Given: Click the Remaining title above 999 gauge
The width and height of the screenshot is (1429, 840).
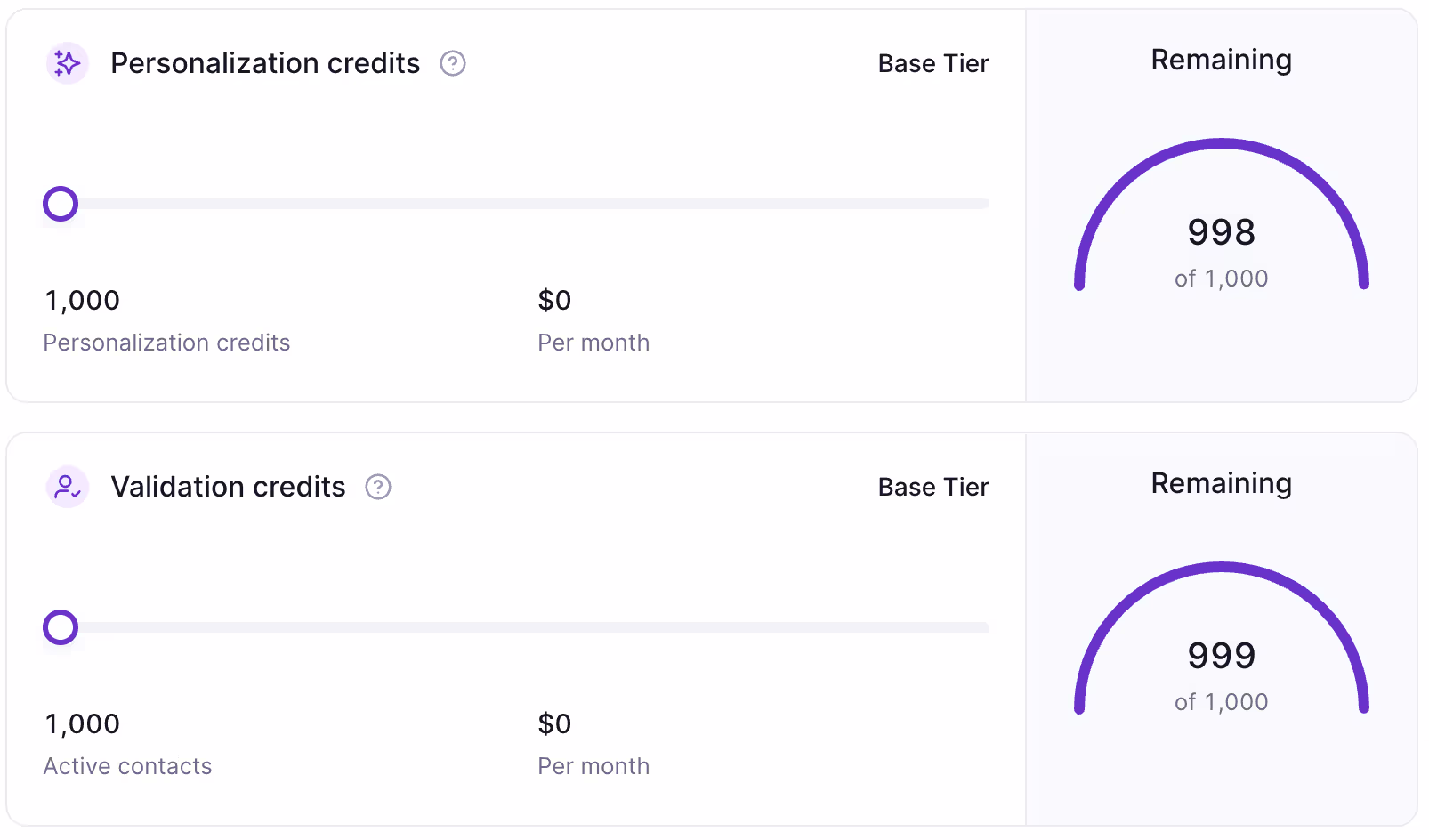Looking at the screenshot, I should [1222, 483].
